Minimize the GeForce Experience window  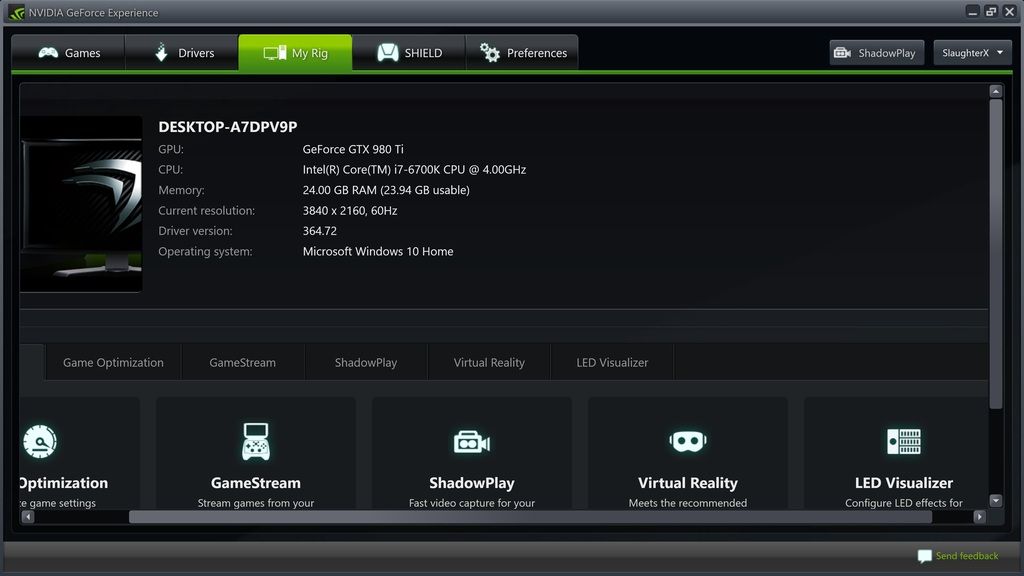coord(972,12)
